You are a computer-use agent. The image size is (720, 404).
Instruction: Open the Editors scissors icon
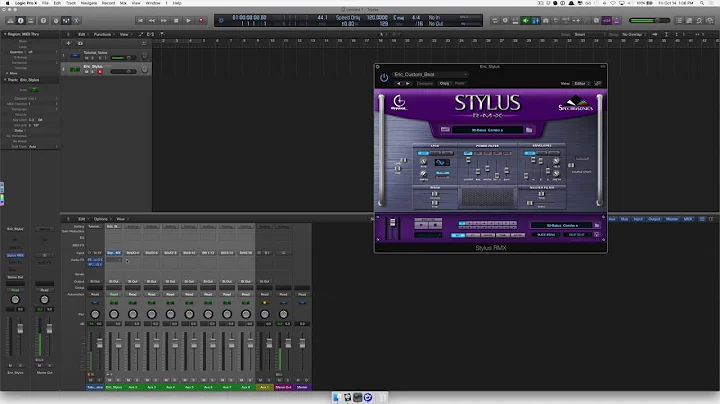[x=77, y=21]
